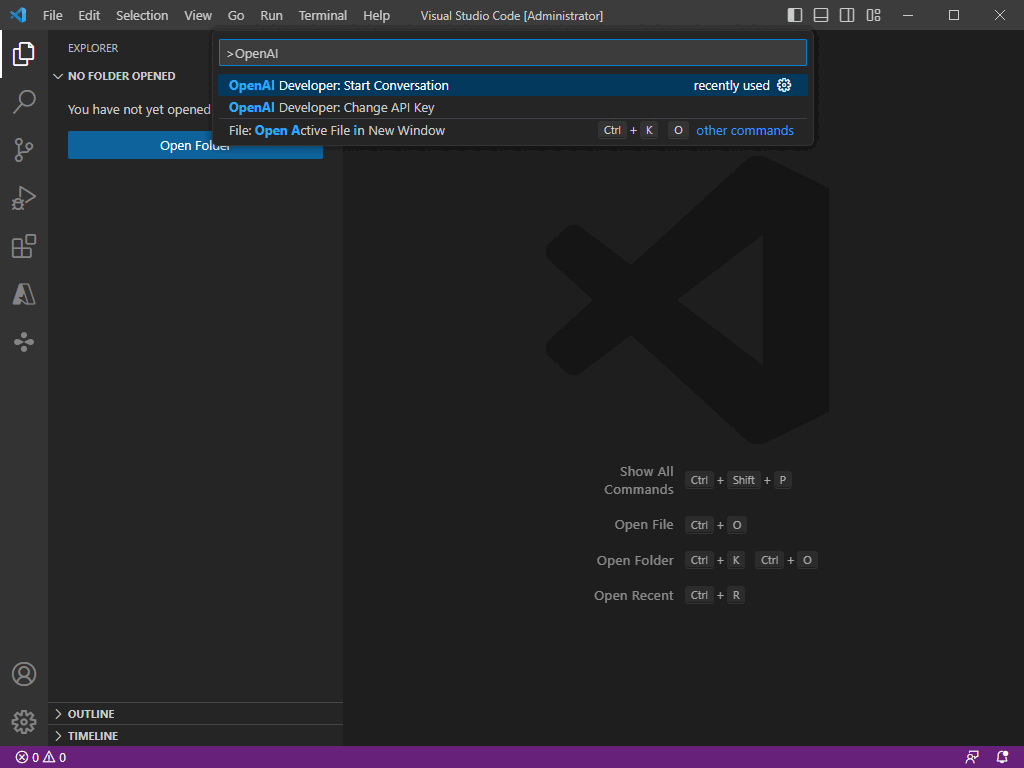This screenshot has width=1024, height=768.
Task: Open the Search view icon
Action: pos(24,102)
